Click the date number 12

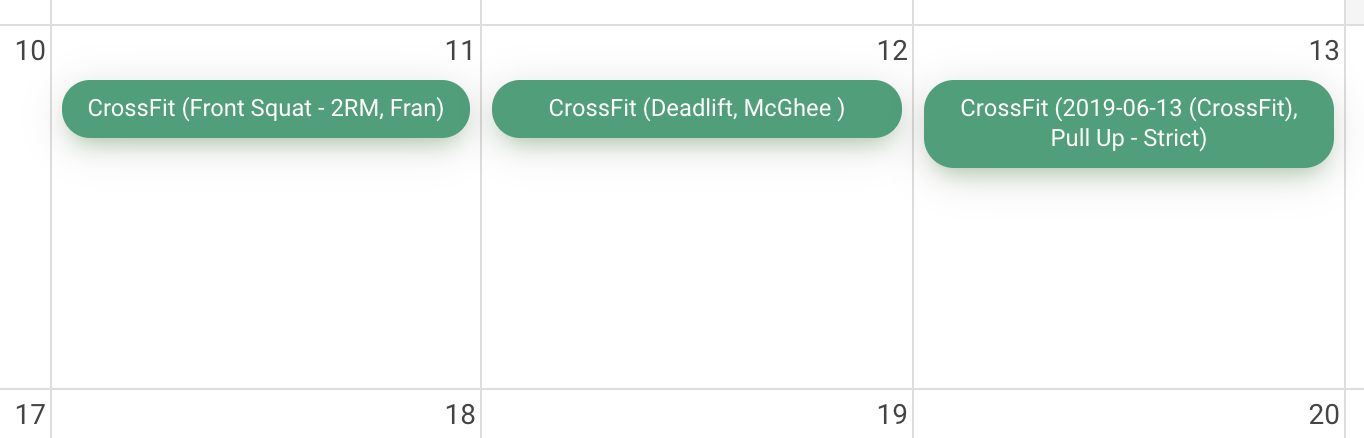[892, 50]
